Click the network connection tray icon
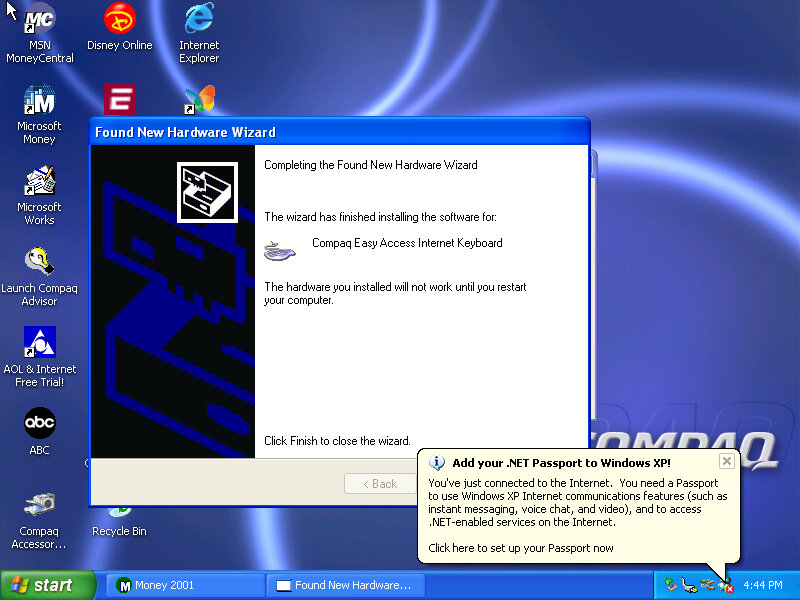Image resolution: width=800 pixels, height=600 pixels. click(x=707, y=585)
